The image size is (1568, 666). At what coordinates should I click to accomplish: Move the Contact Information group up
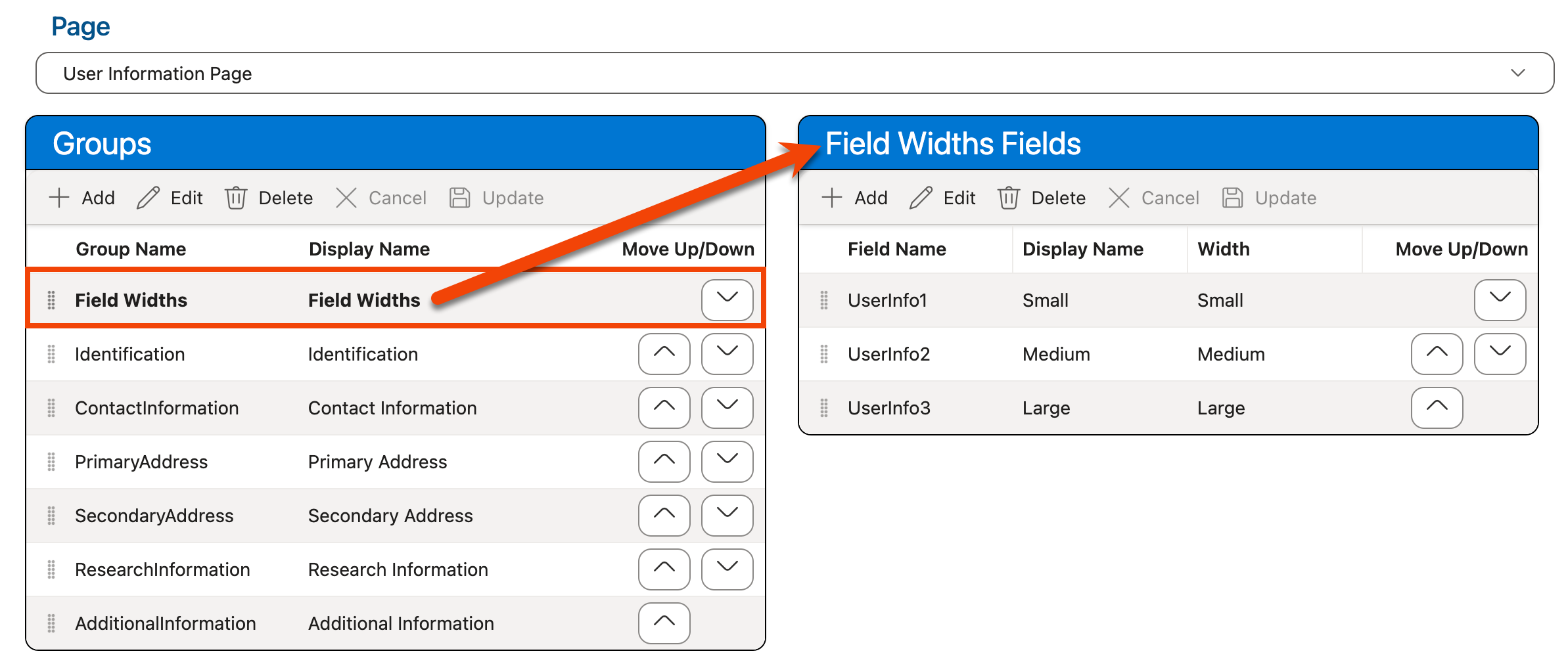(664, 408)
